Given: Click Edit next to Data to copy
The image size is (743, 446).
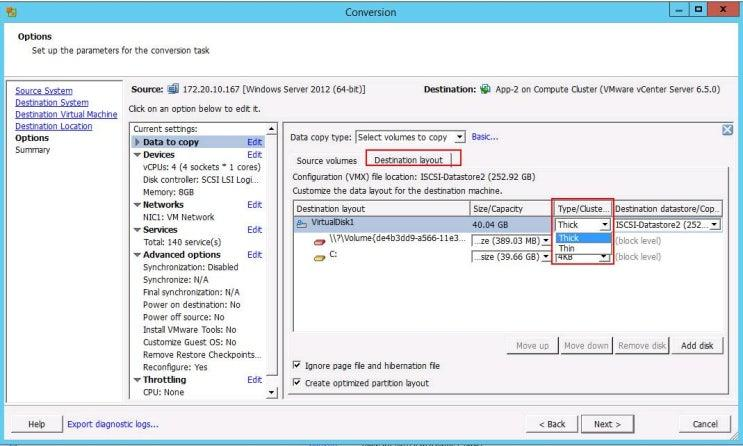Looking at the screenshot, I should pyautogui.click(x=254, y=142).
